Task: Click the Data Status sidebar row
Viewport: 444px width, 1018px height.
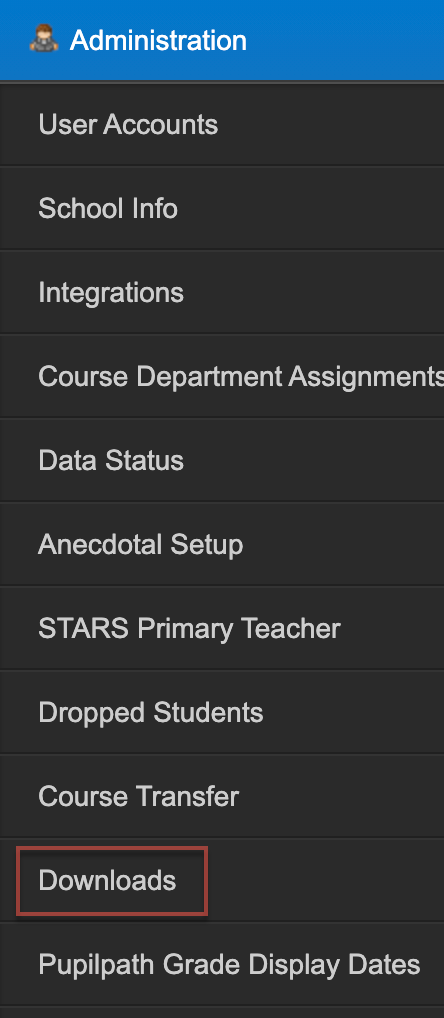Action: (222, 460)
